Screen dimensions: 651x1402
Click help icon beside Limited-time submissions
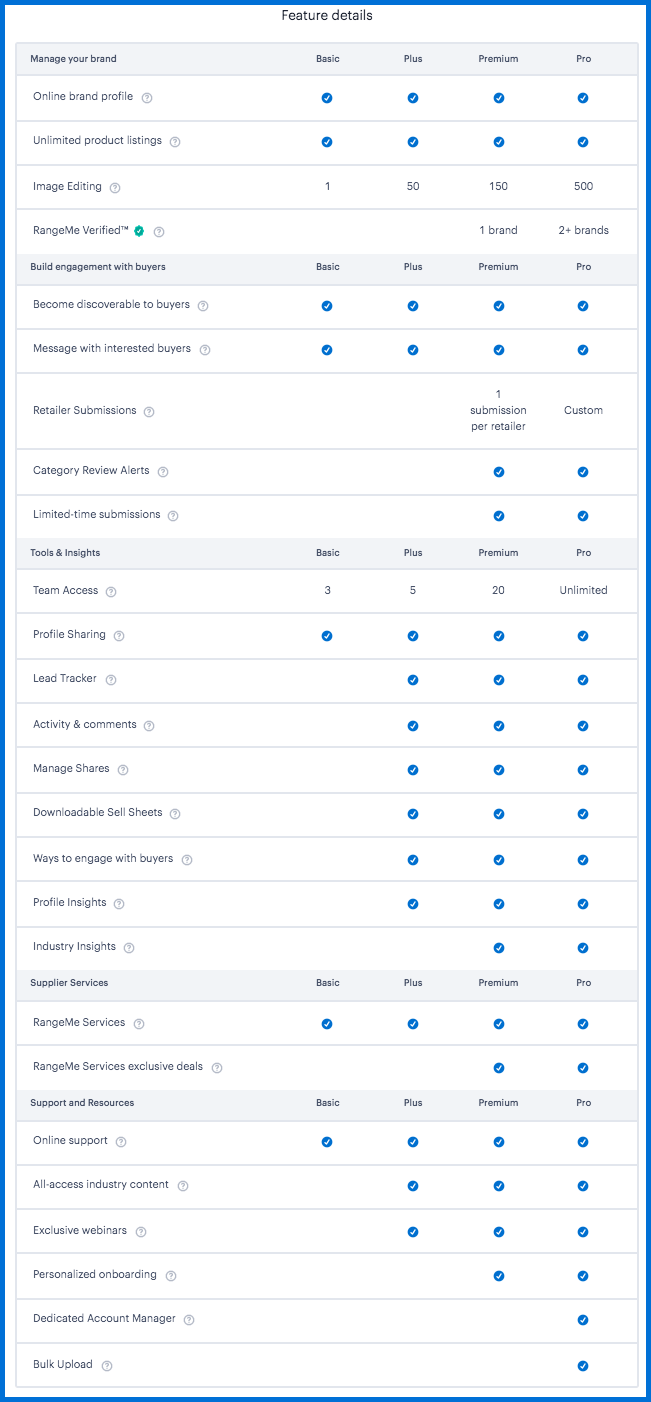point(173,516)
